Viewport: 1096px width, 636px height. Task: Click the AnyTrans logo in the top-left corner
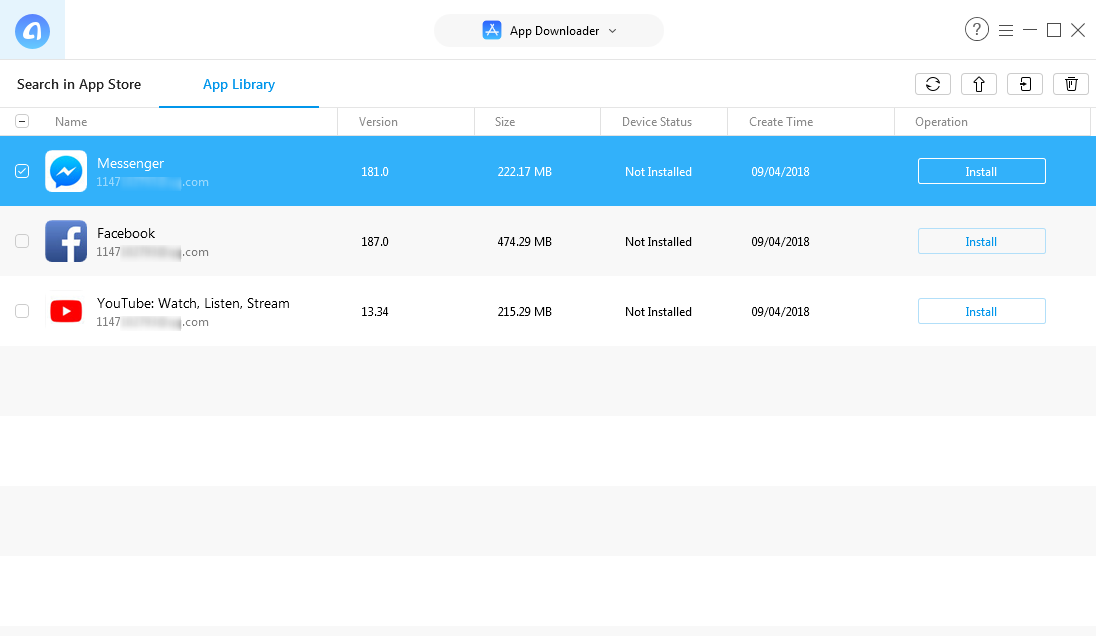pos(32,30)
